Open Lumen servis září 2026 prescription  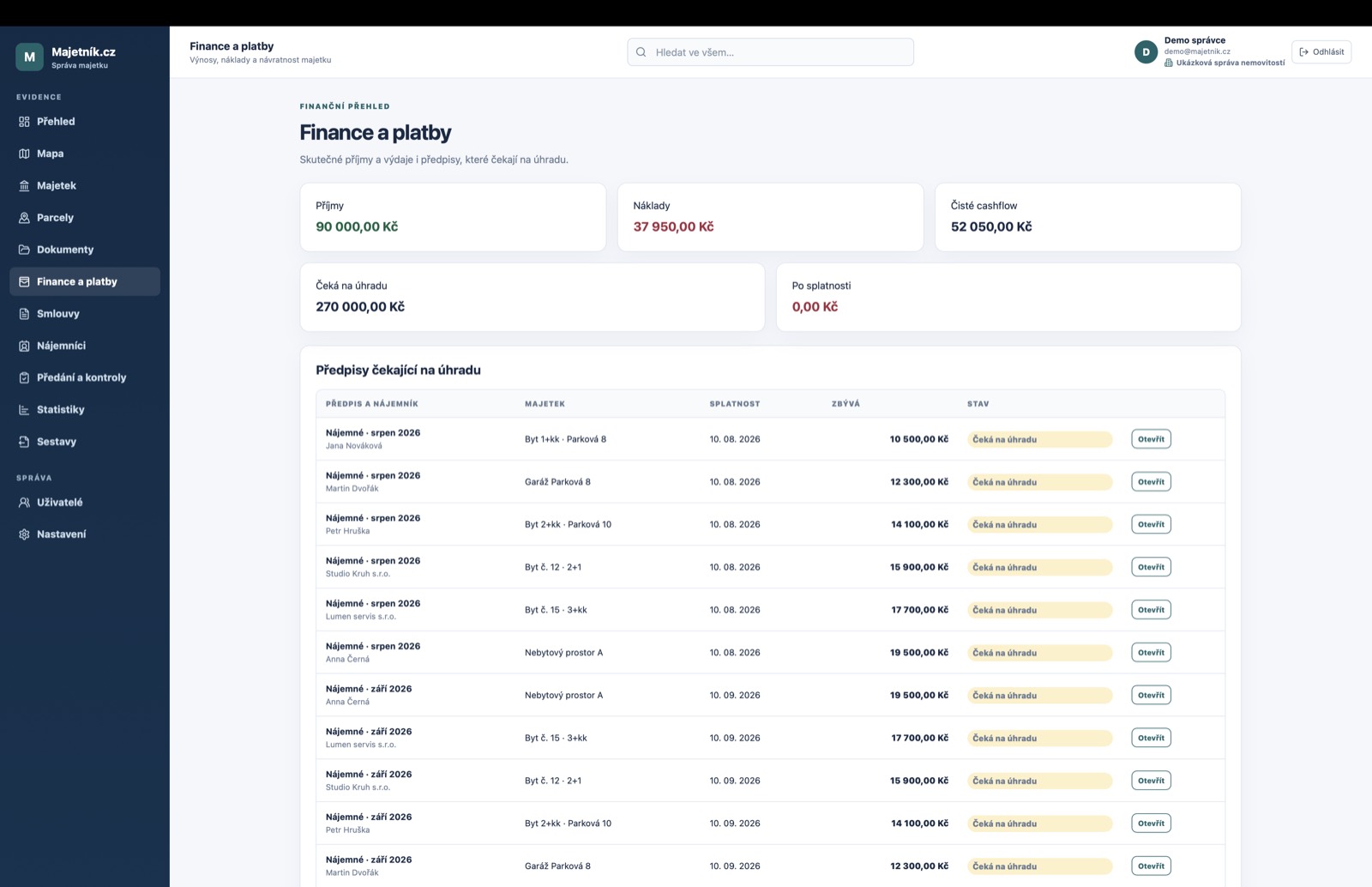pyautogui.click(x=1151, y=738)
